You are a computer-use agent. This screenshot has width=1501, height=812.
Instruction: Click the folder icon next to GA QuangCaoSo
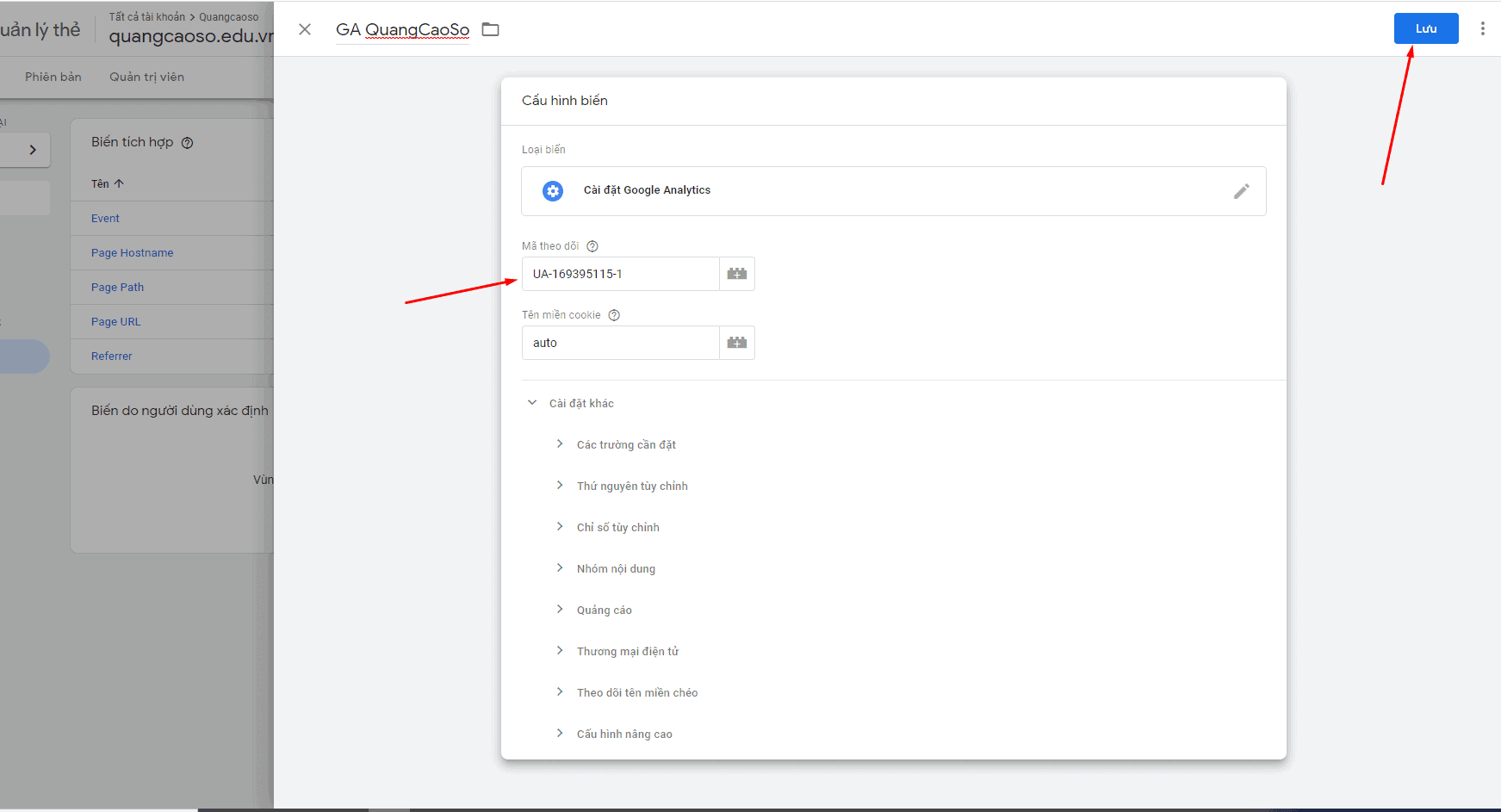point(490,29)
